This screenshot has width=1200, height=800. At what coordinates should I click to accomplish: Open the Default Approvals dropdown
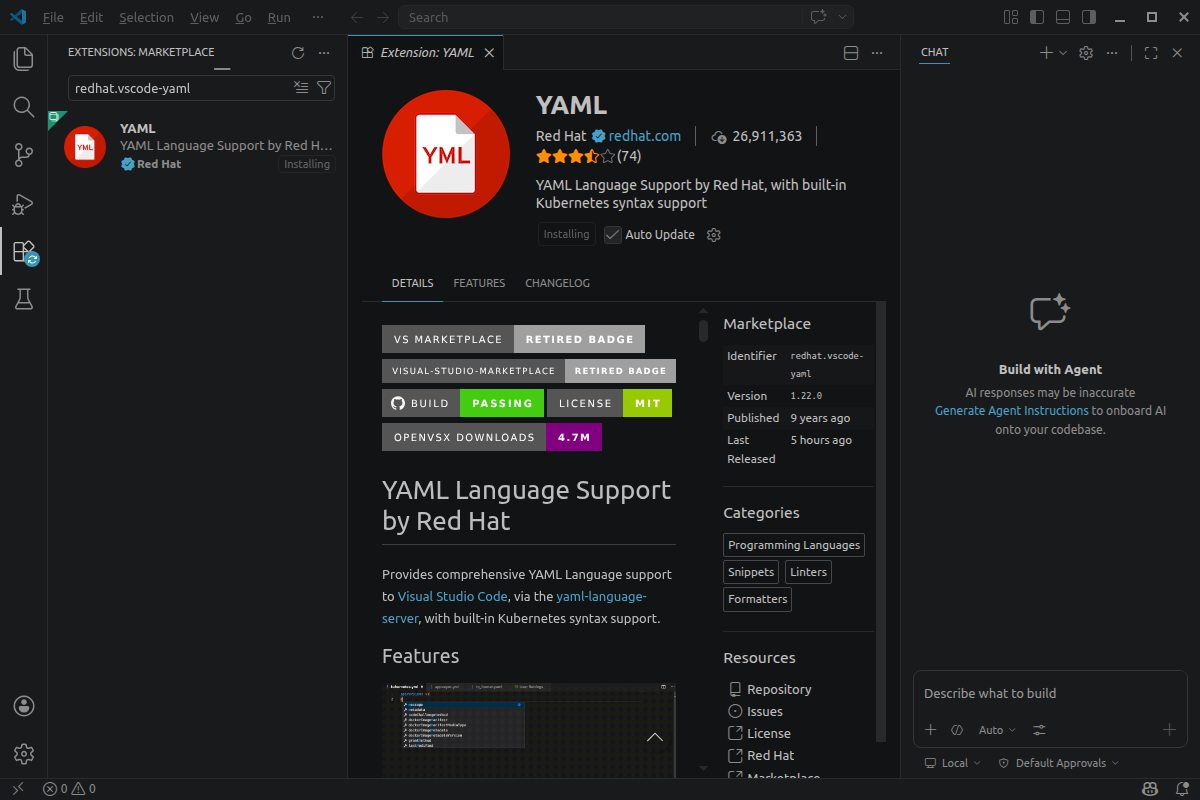[1058, 763]
